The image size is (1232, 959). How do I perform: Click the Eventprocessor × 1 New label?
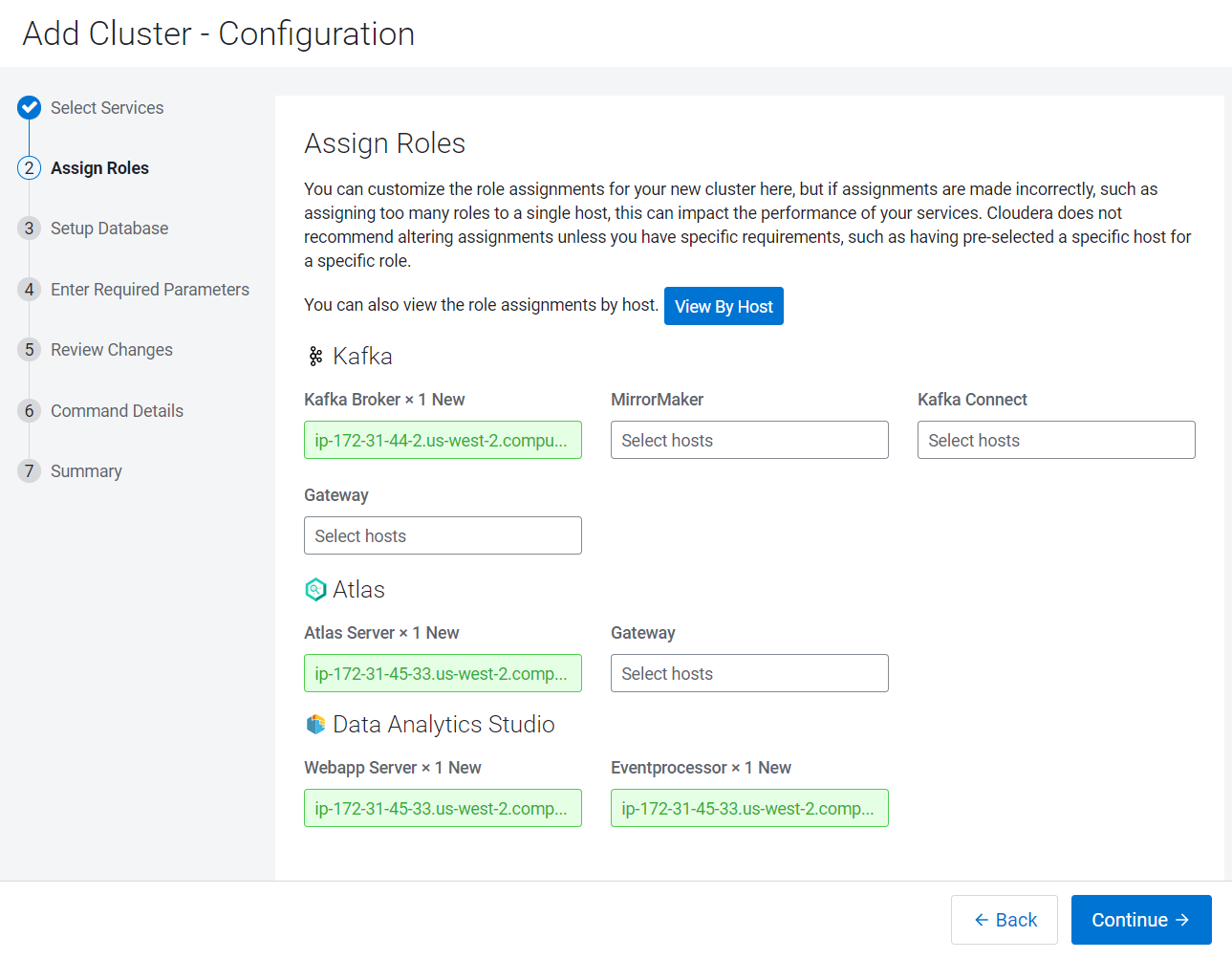tap(701, 768)
